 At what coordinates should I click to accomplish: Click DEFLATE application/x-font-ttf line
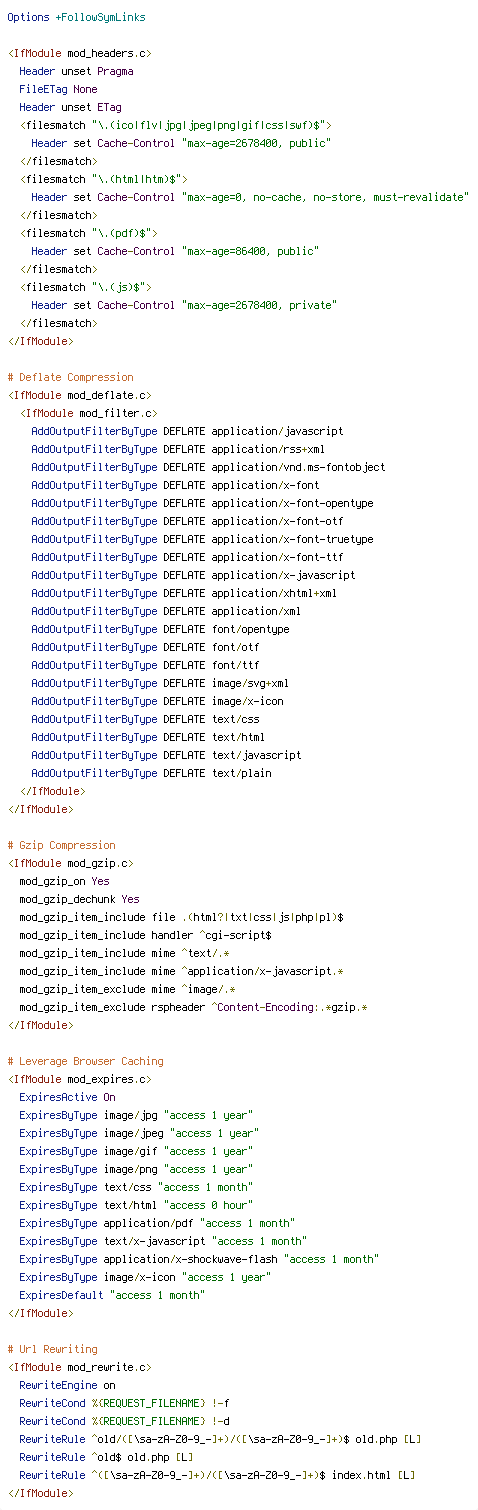pos(187,558)
